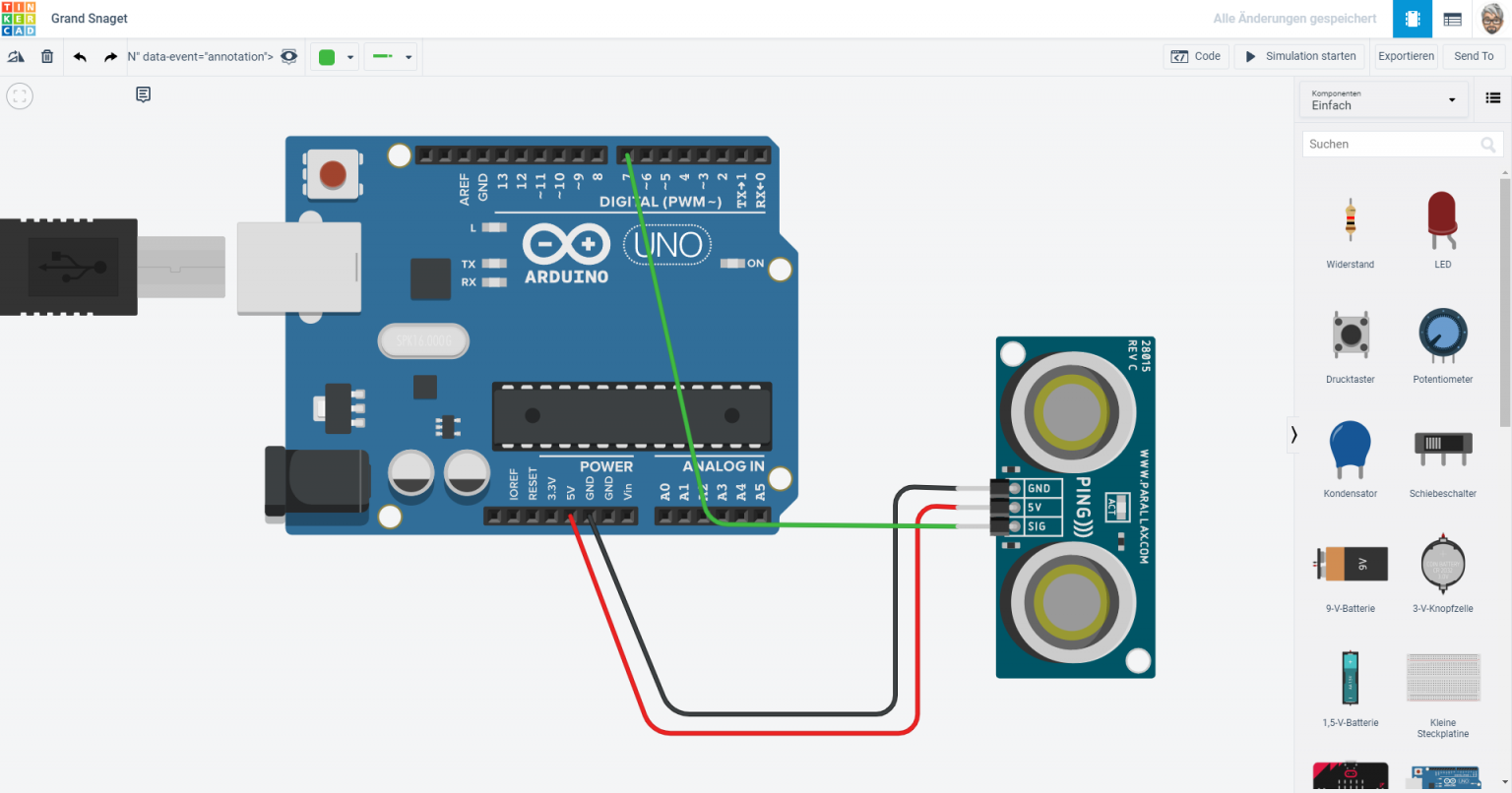Viewport: 1512px width, 793px height.
Task: Select the blue circuit chip view toggle
Action: point(1412,19)
